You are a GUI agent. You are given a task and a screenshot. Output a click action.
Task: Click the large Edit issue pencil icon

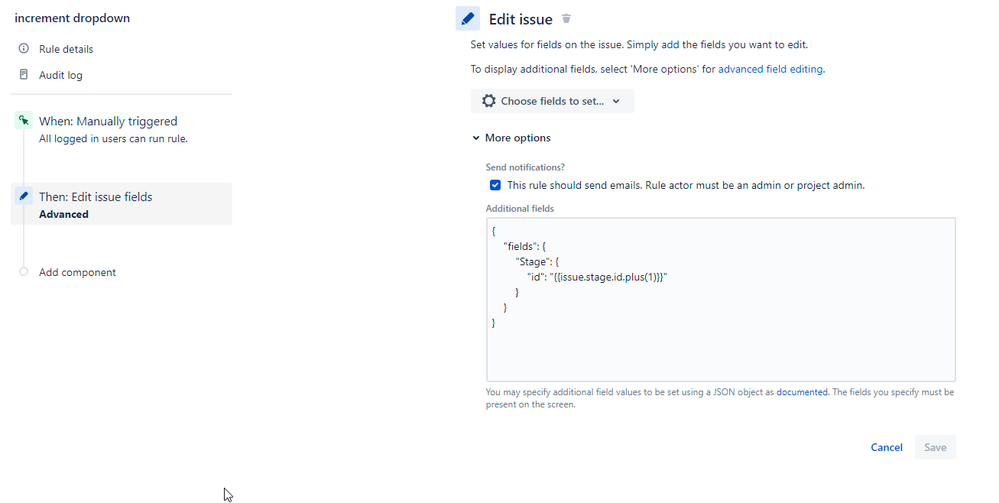468,19
